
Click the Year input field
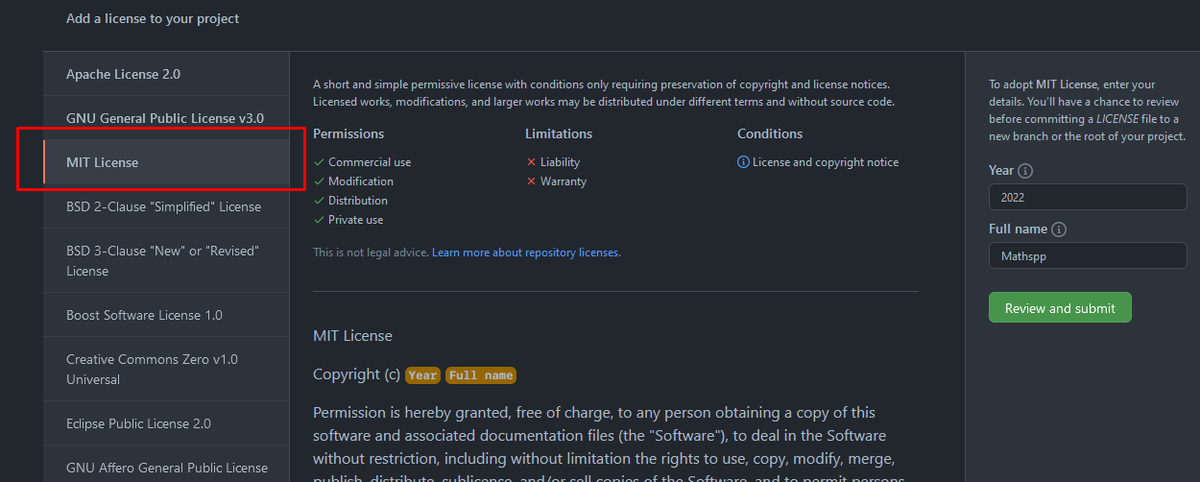(x=1088, y=197)
